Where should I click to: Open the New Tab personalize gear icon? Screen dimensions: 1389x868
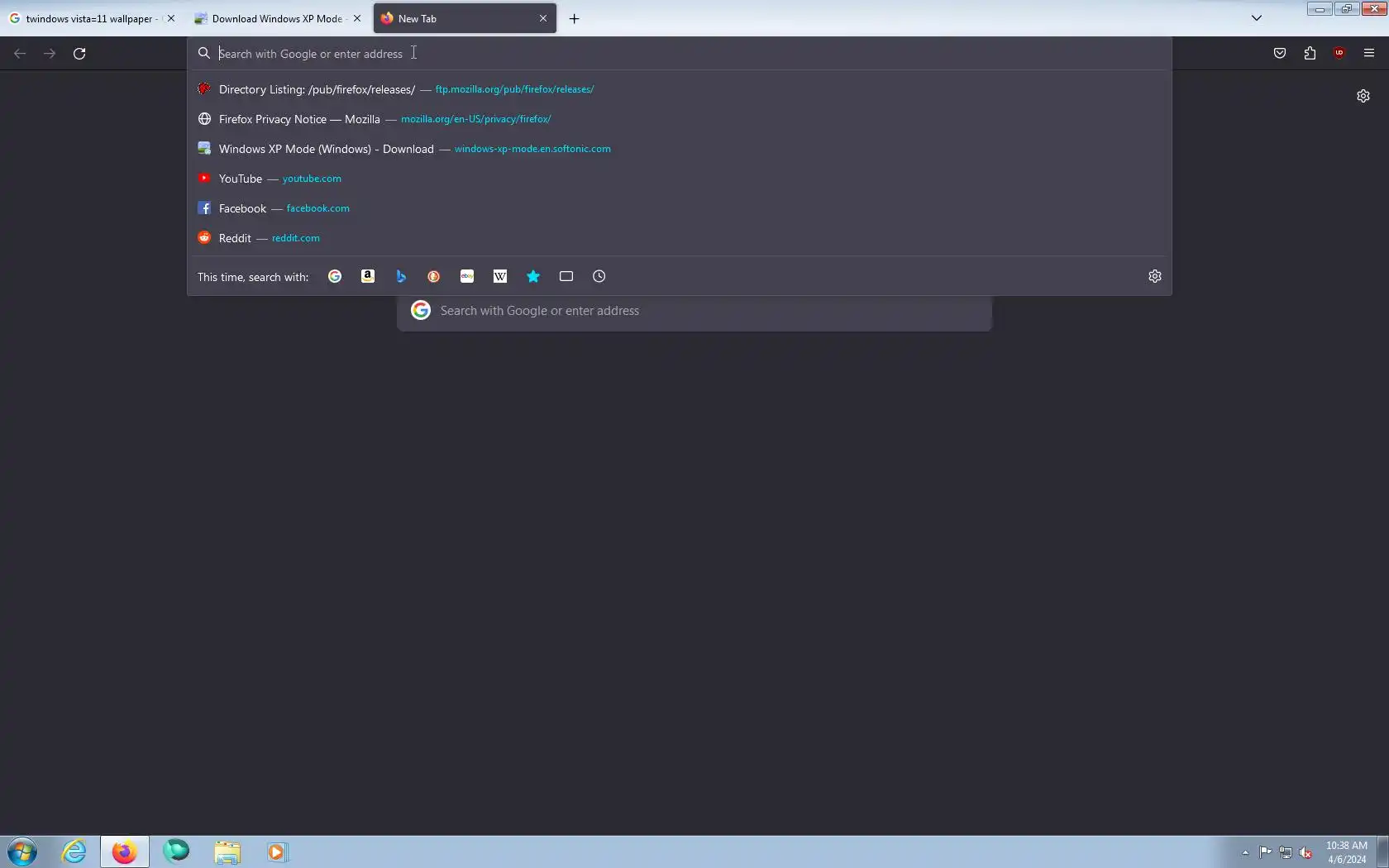[x=1363, y=96]
